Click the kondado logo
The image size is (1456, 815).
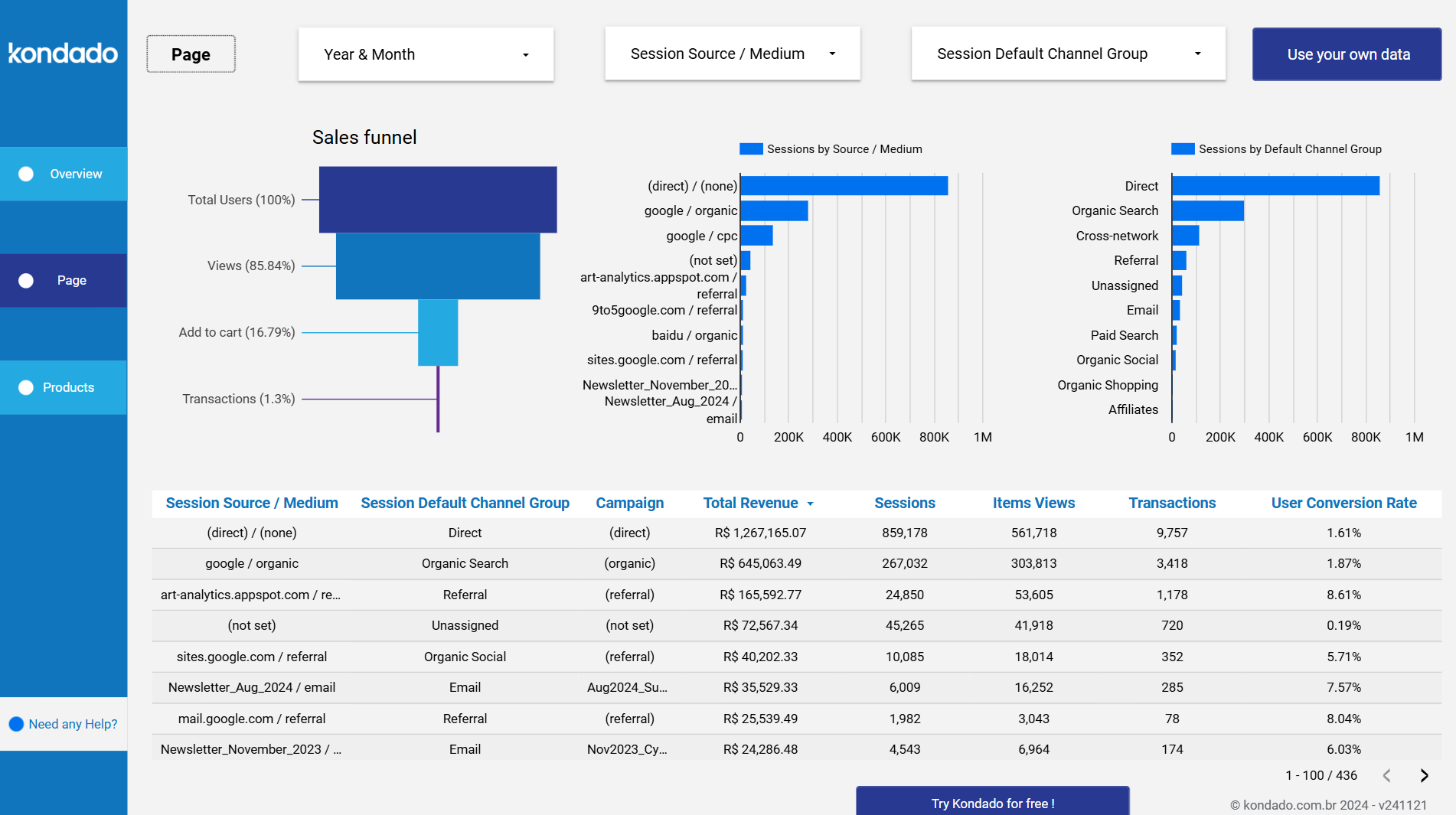click(63, 54)
